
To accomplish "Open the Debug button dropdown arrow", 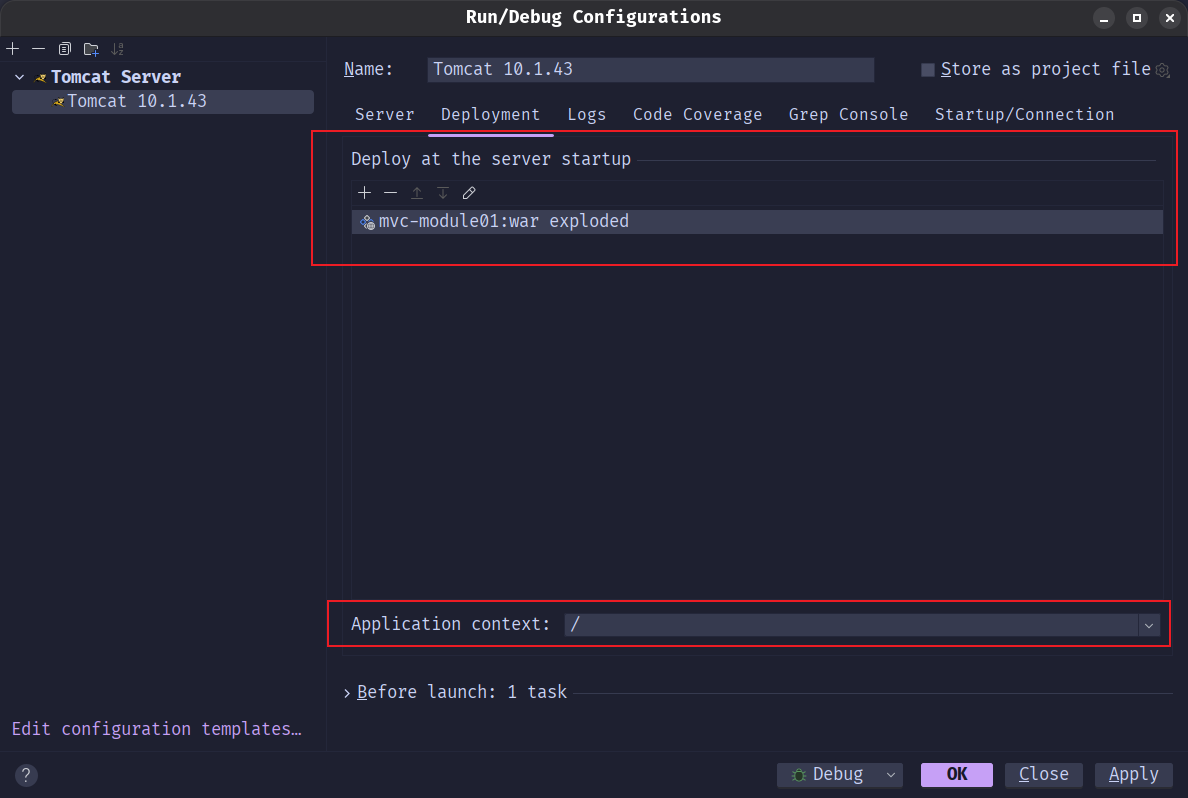I will [890, 775].
